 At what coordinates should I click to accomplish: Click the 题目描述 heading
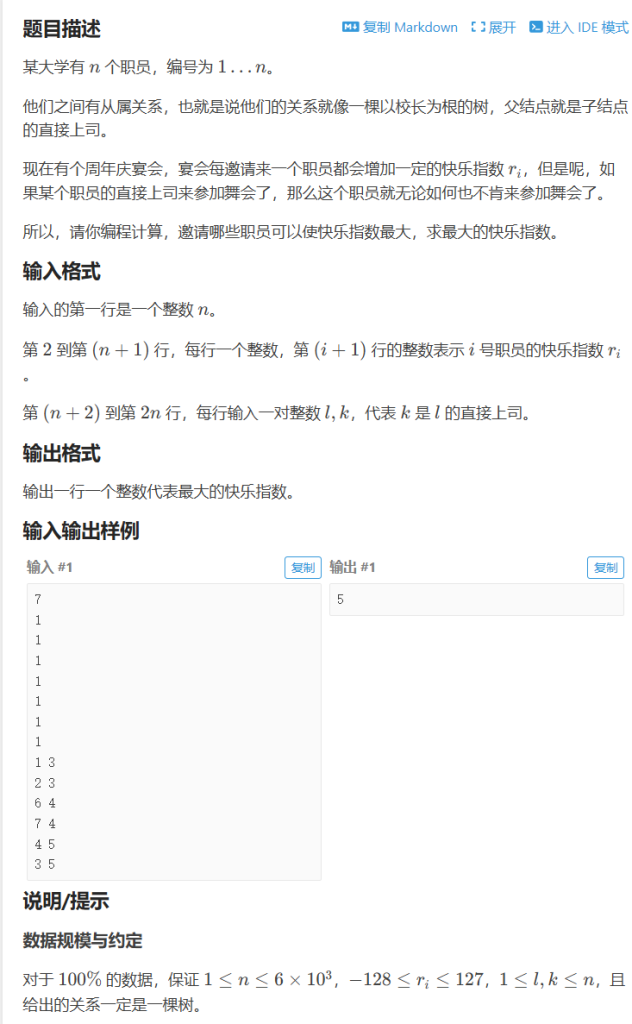tap(61, 29)
